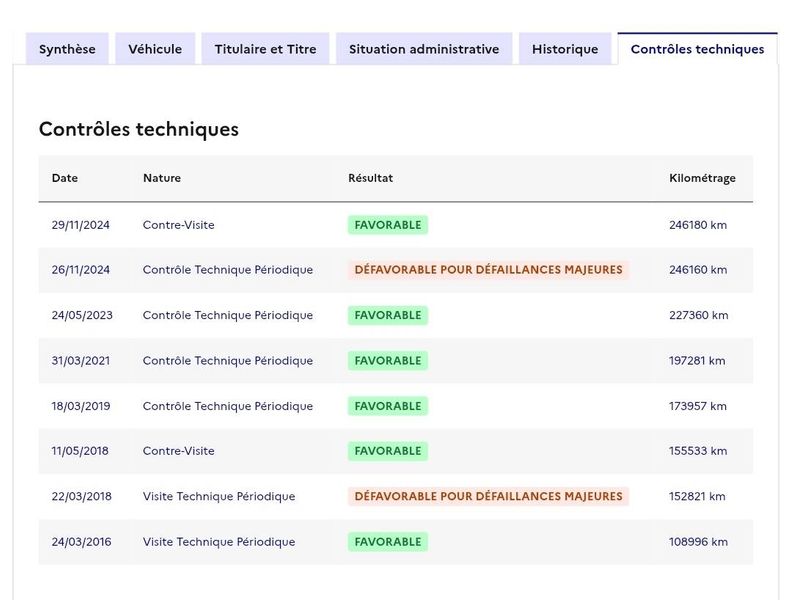Click the Kilométrage column header
The image size is (791, 600).
pos(702,178)
